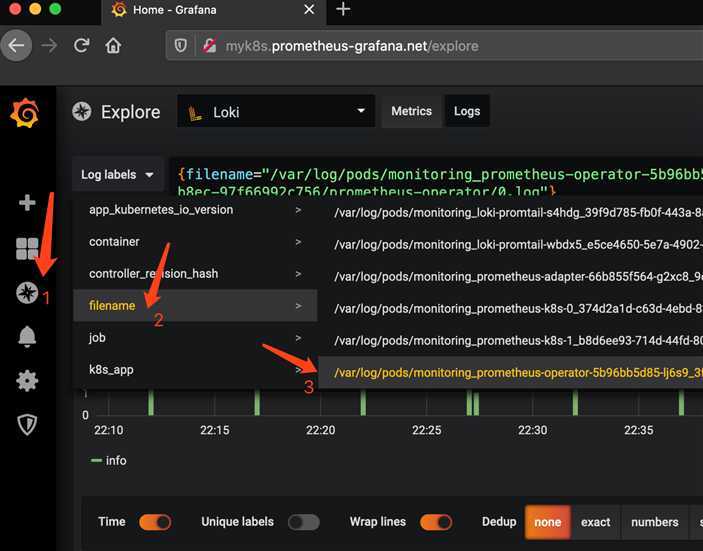Click the browser URL address bar
Viewport: 703px width, 551px height.
click(x=434, y=46)
